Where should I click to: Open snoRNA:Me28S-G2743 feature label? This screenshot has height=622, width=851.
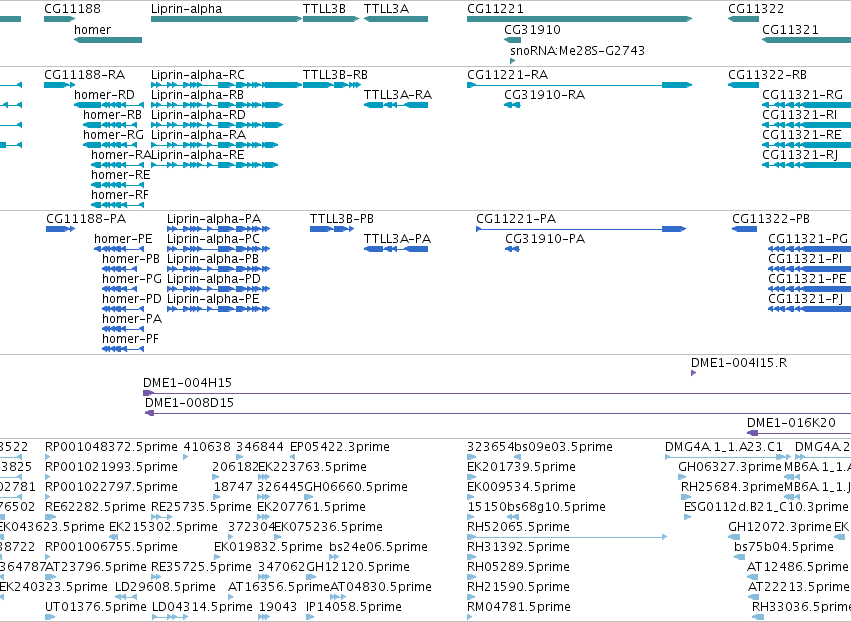pyautogui.click(x=577, y=50)
